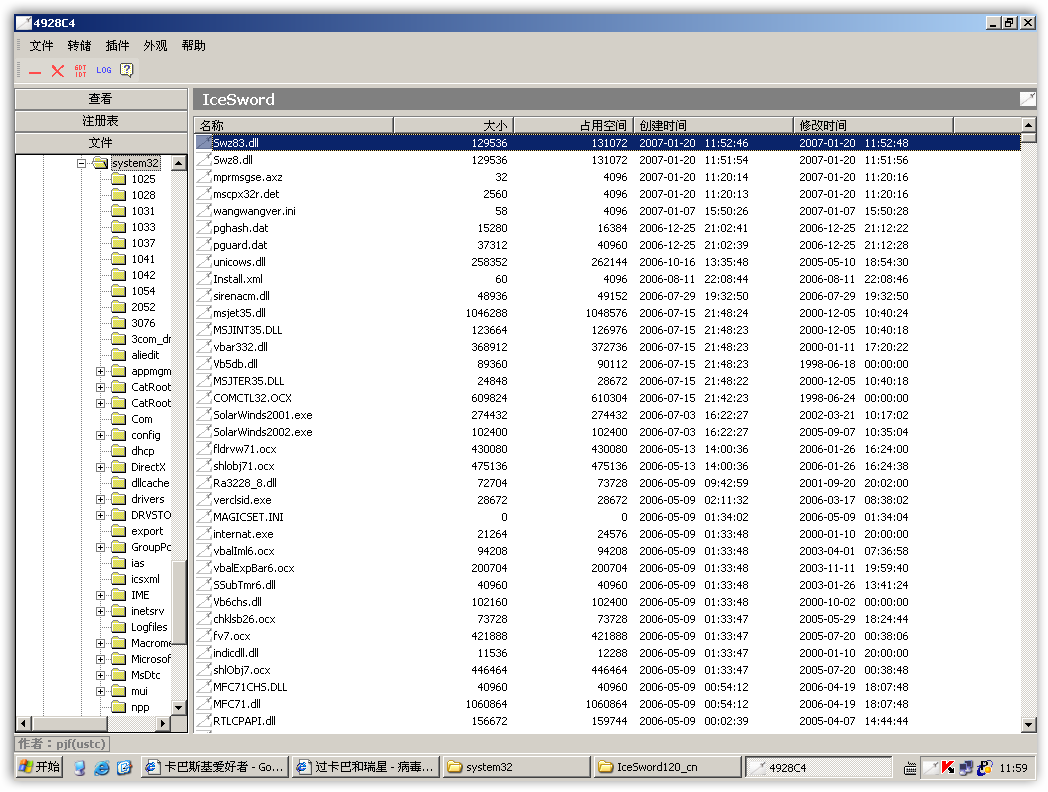Select the export folder in tree
The image size is (1048, 792).
tap(147, 531)
